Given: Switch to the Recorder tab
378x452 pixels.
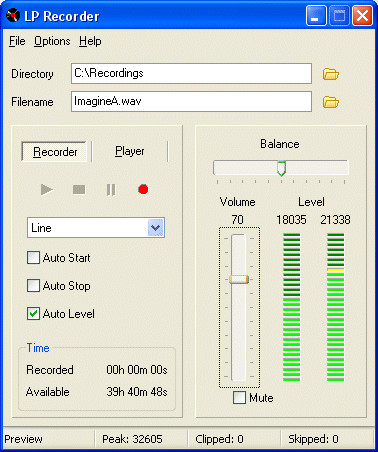Looking at the screenshot, I should tap(55, 152).
